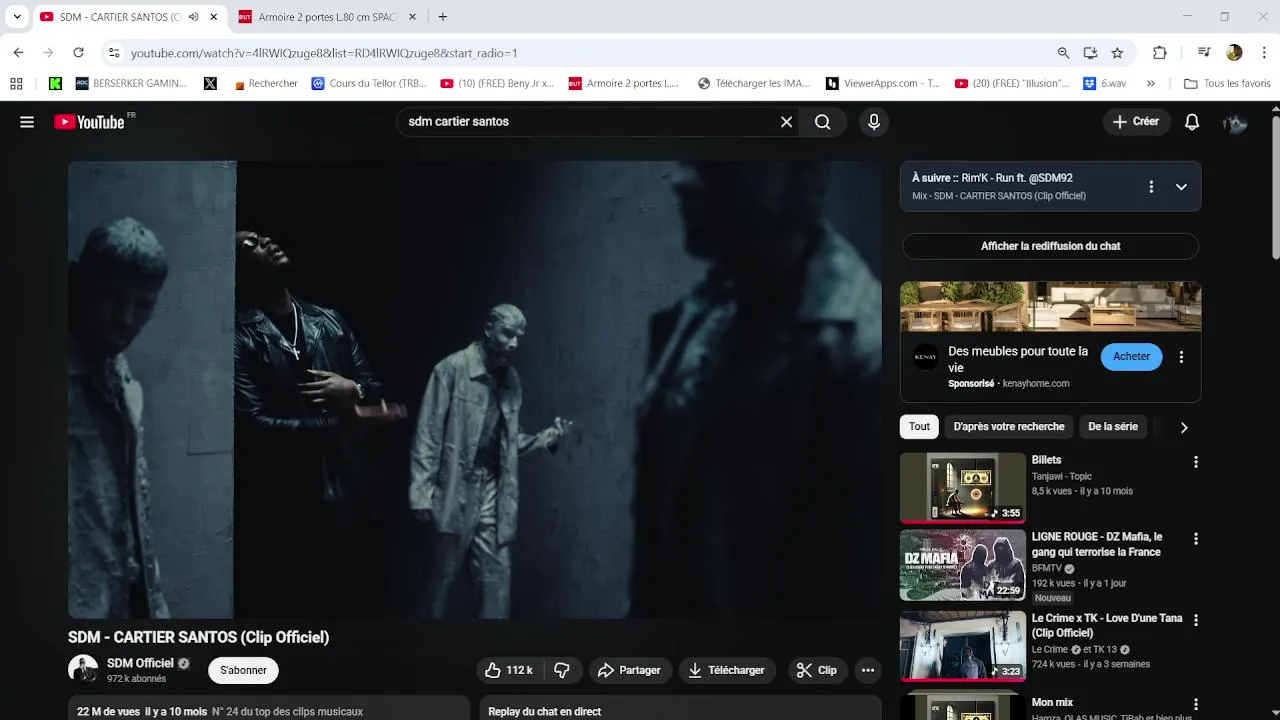Create a clip with the Clip button
Screen dimensions: 1280x720
click(x=817, y=670)
